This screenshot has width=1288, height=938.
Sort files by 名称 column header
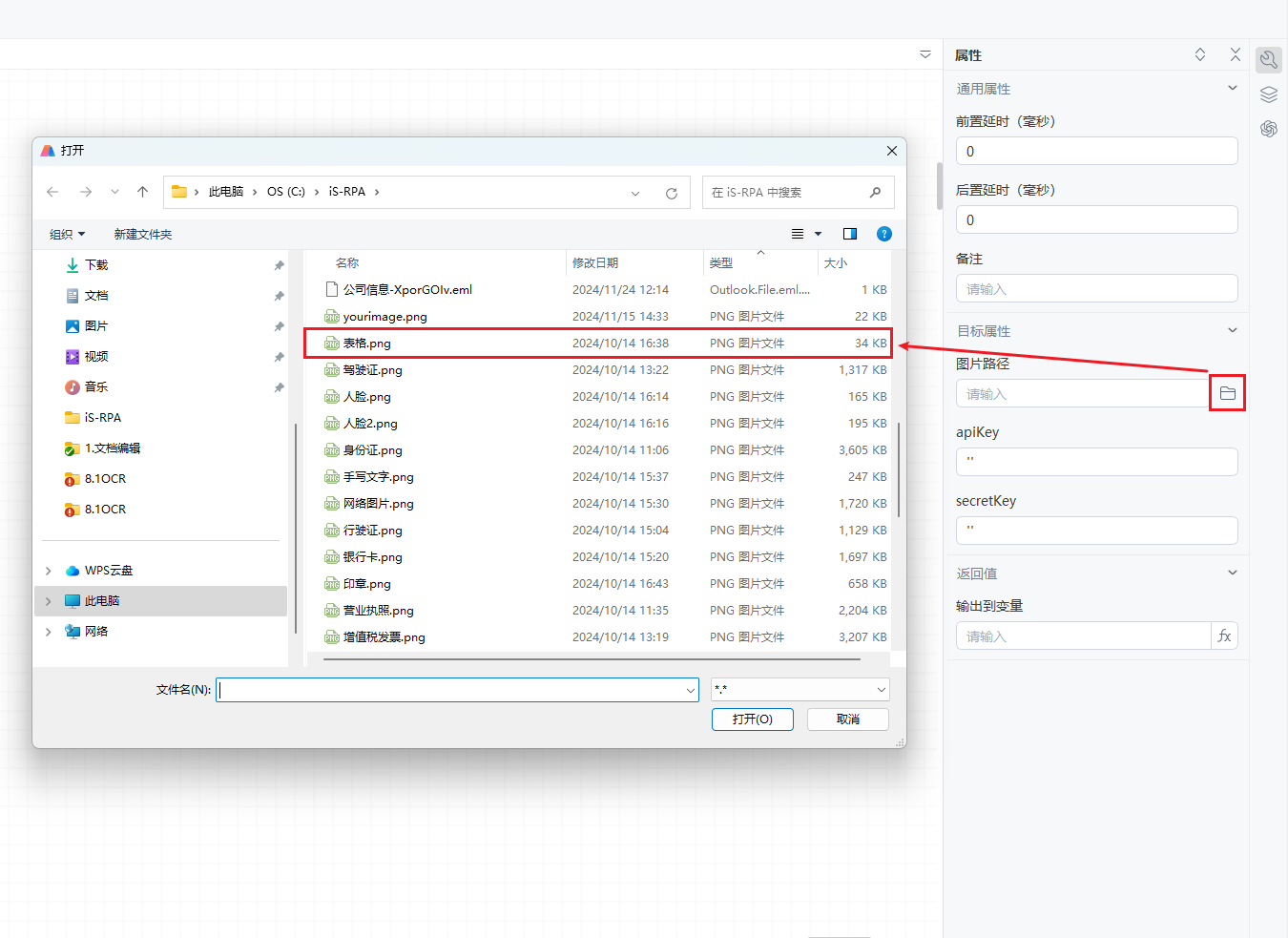pos(347,262)
